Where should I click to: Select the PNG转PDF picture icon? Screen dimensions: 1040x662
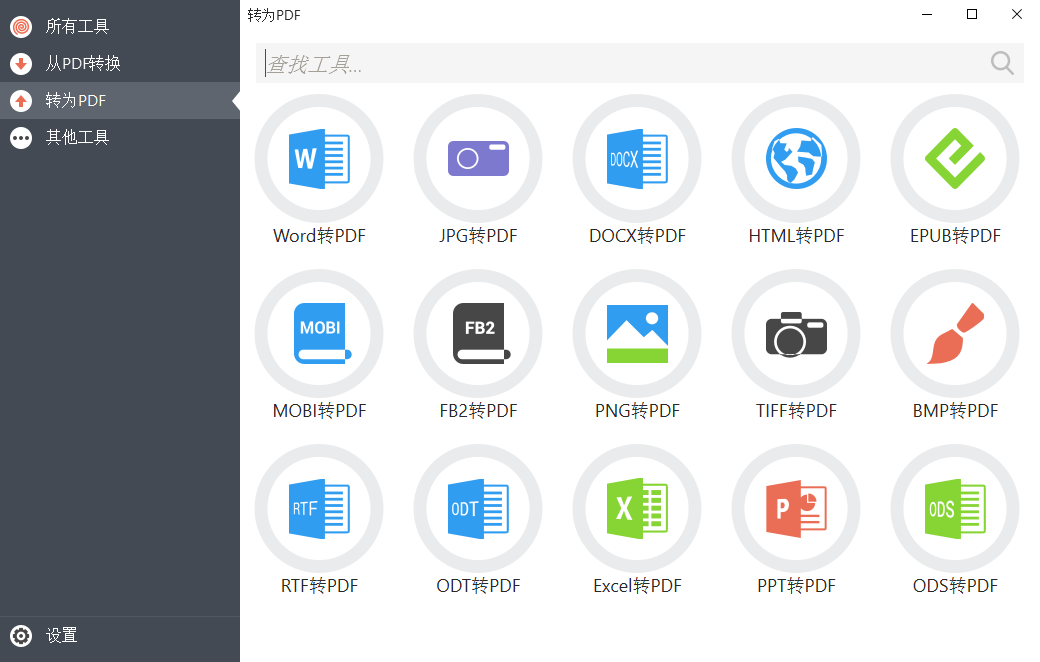coord(637,334)
